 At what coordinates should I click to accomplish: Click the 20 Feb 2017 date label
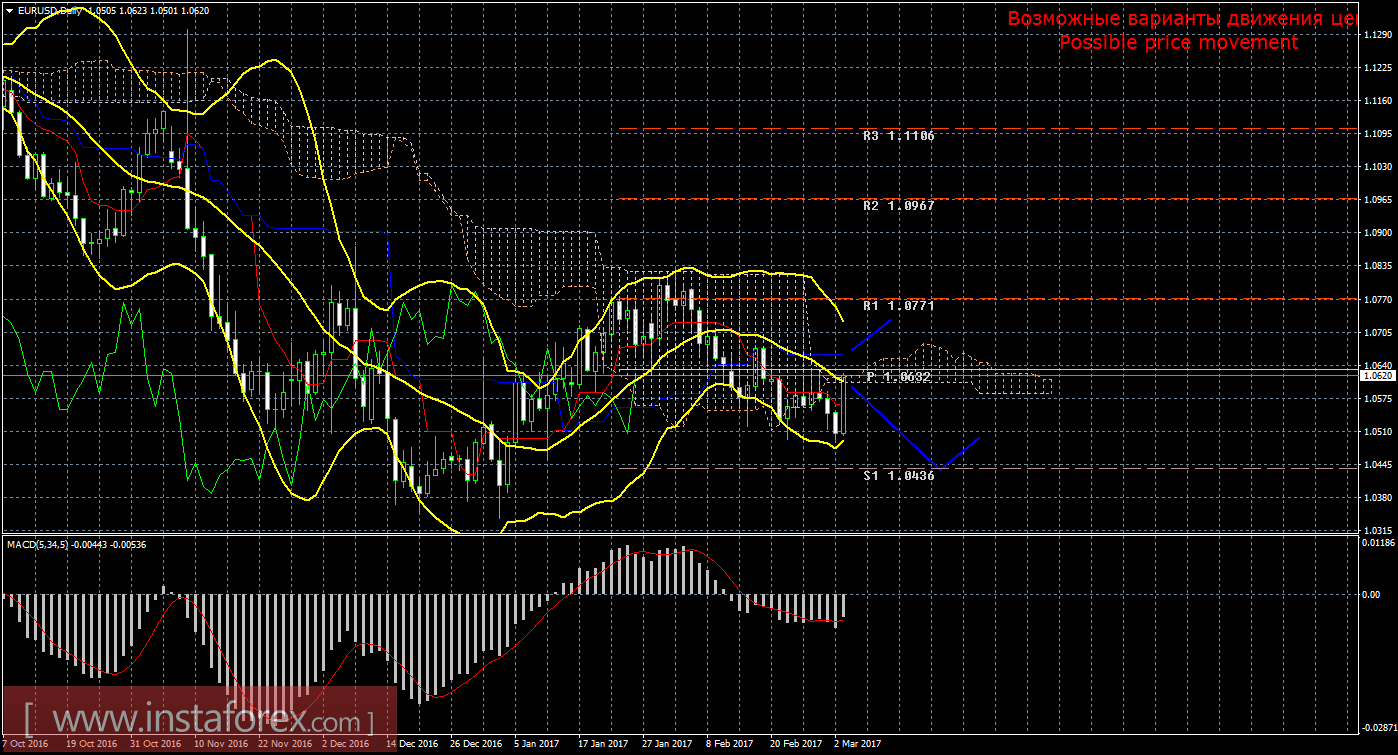(794, 744)
